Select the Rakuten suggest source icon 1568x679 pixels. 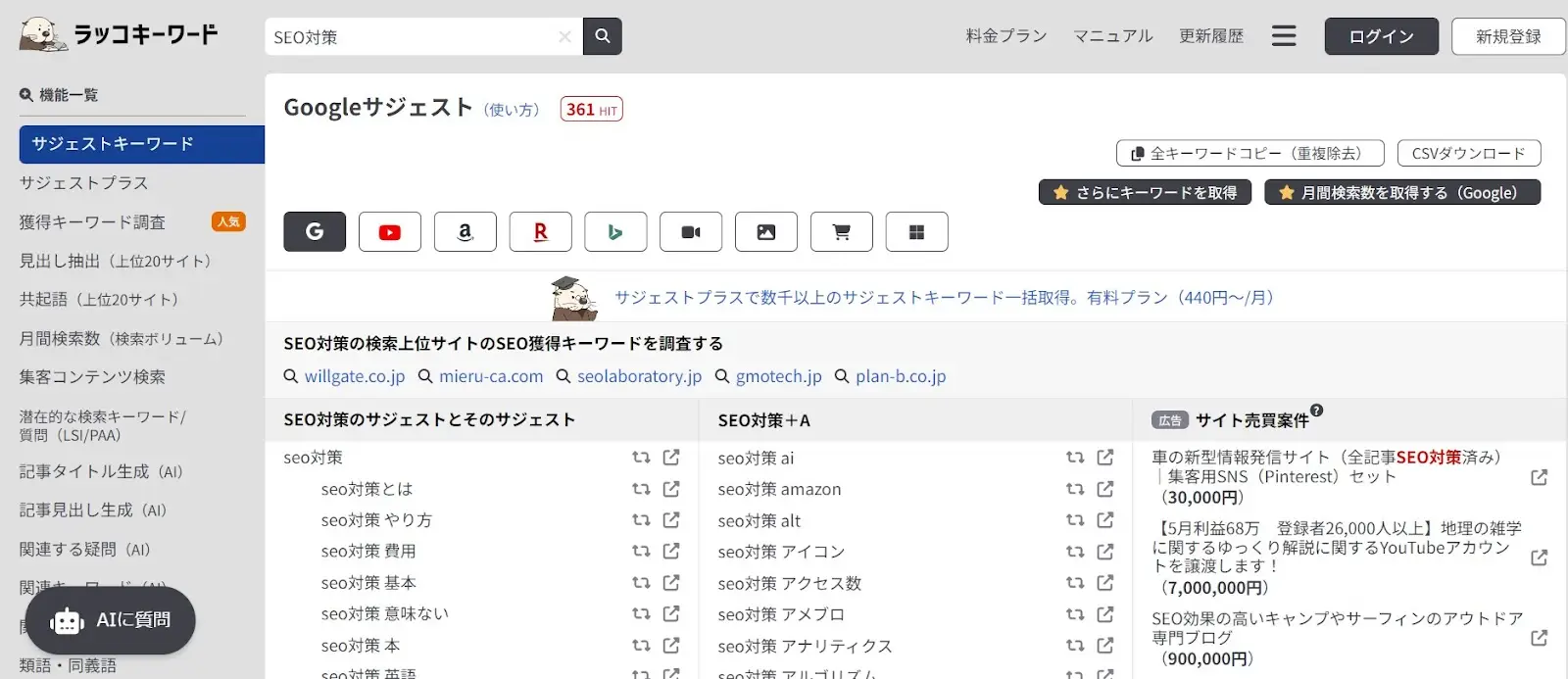click(540, 231)
